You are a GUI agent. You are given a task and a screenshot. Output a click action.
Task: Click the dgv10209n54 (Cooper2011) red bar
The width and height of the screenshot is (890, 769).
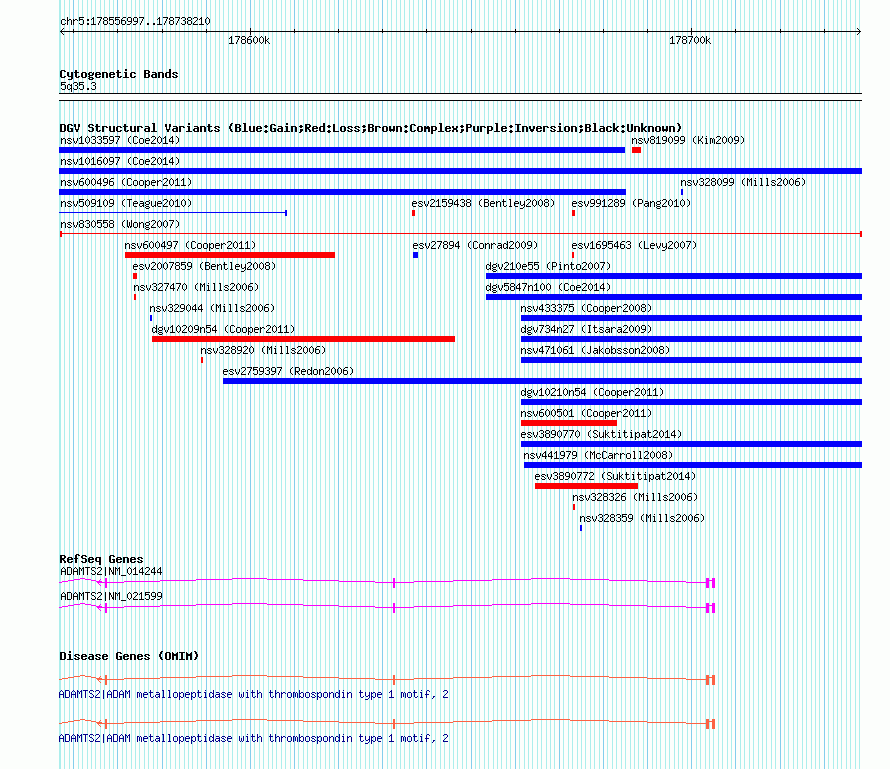point(304,339)
